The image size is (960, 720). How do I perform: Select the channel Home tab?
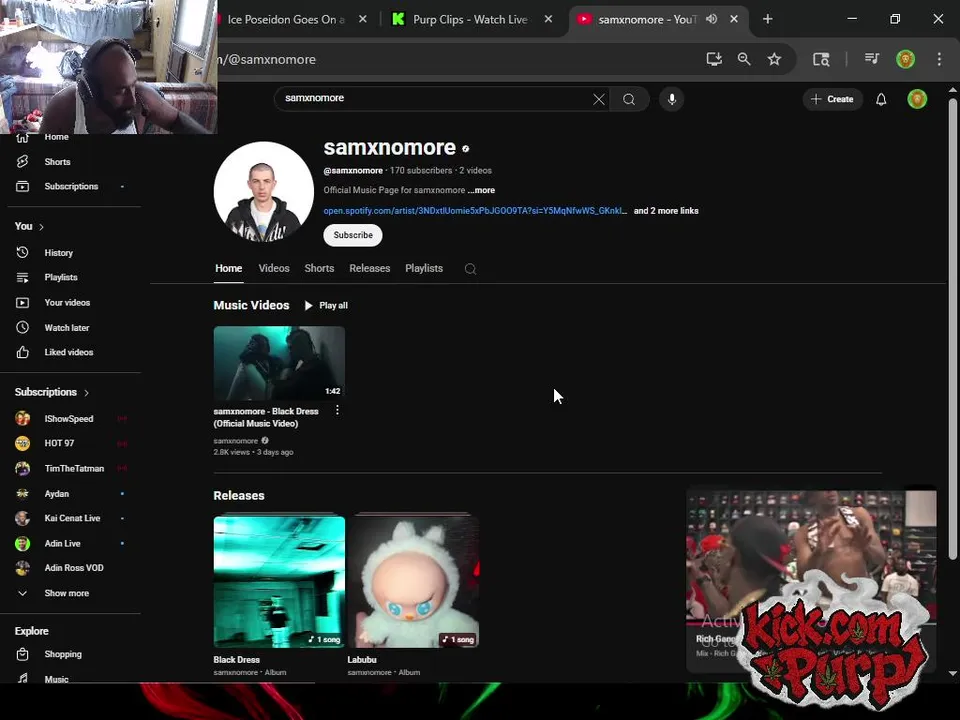pyautogui.click(x=228, y=268)
